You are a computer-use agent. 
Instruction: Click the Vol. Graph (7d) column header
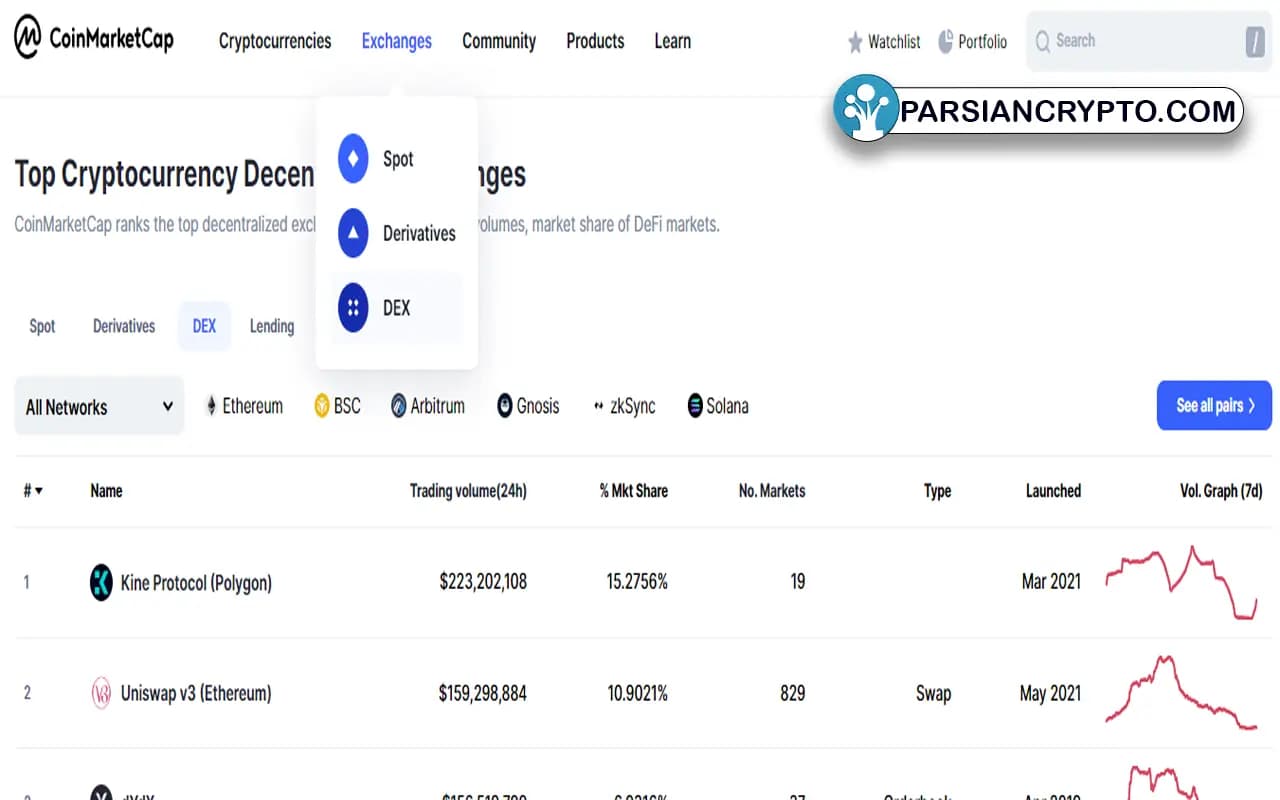point(1221,491)
